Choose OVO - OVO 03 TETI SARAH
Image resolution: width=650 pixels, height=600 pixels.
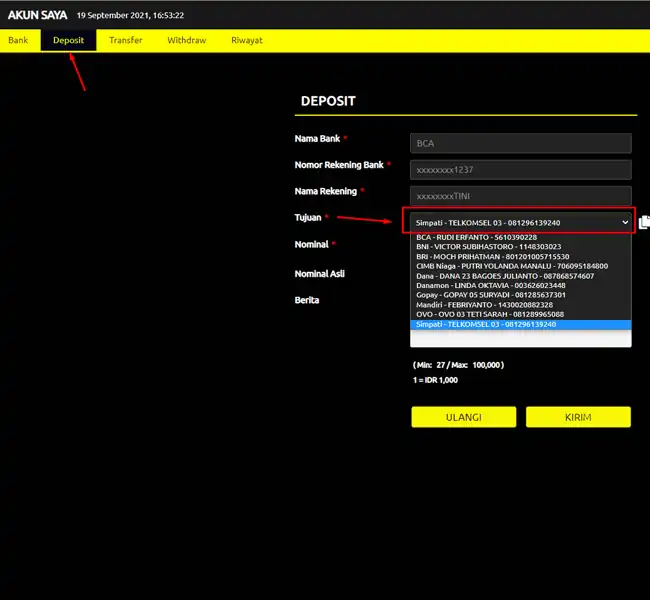tap(521, 314)
